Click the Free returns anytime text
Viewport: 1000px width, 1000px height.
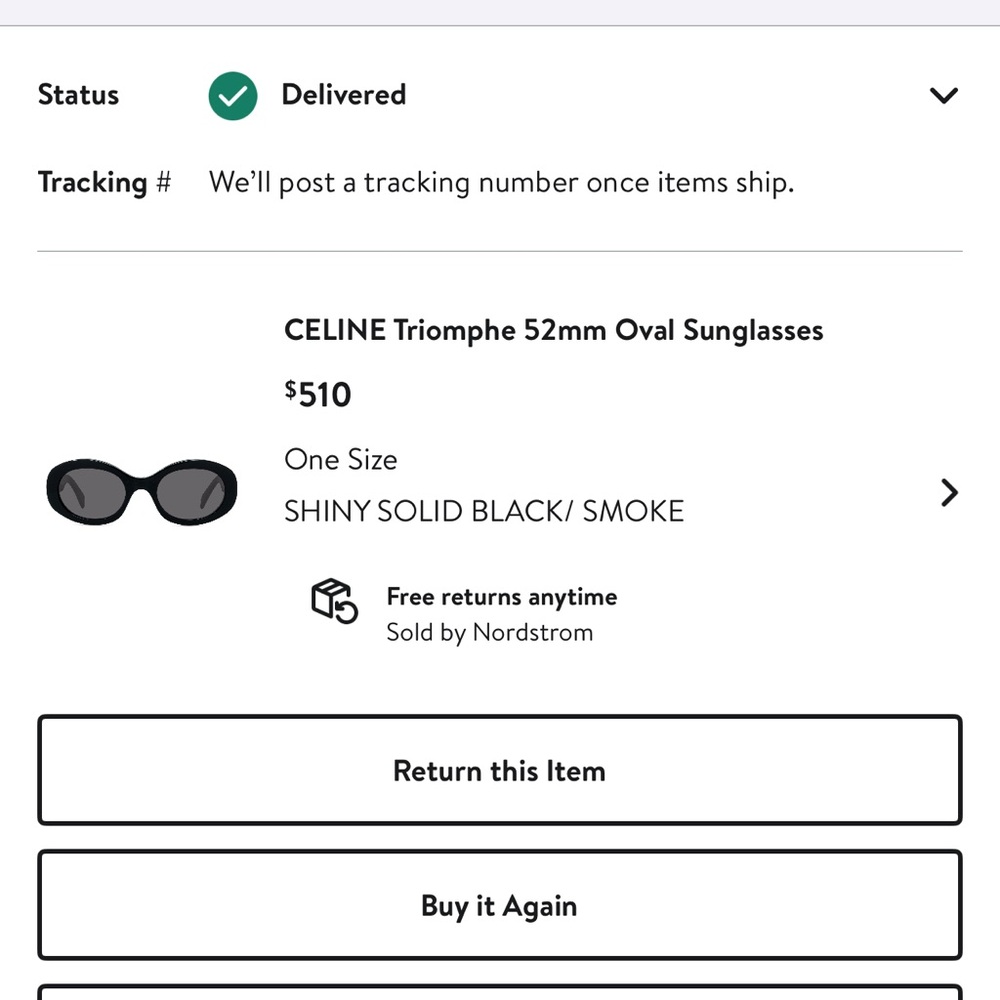click(x=501, y=596)
